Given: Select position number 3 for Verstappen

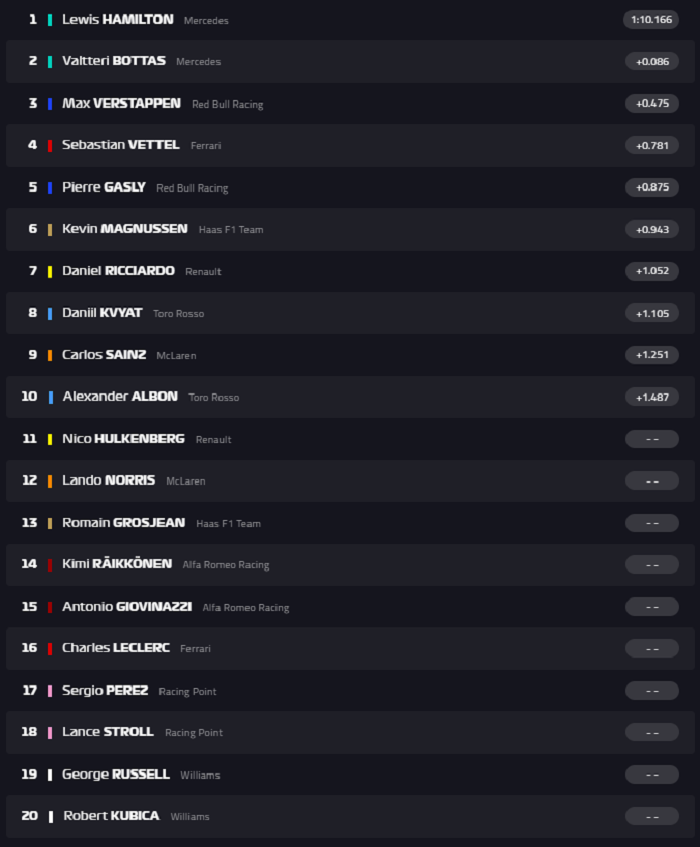Looking at the screenshot, I should pos(31,102).
